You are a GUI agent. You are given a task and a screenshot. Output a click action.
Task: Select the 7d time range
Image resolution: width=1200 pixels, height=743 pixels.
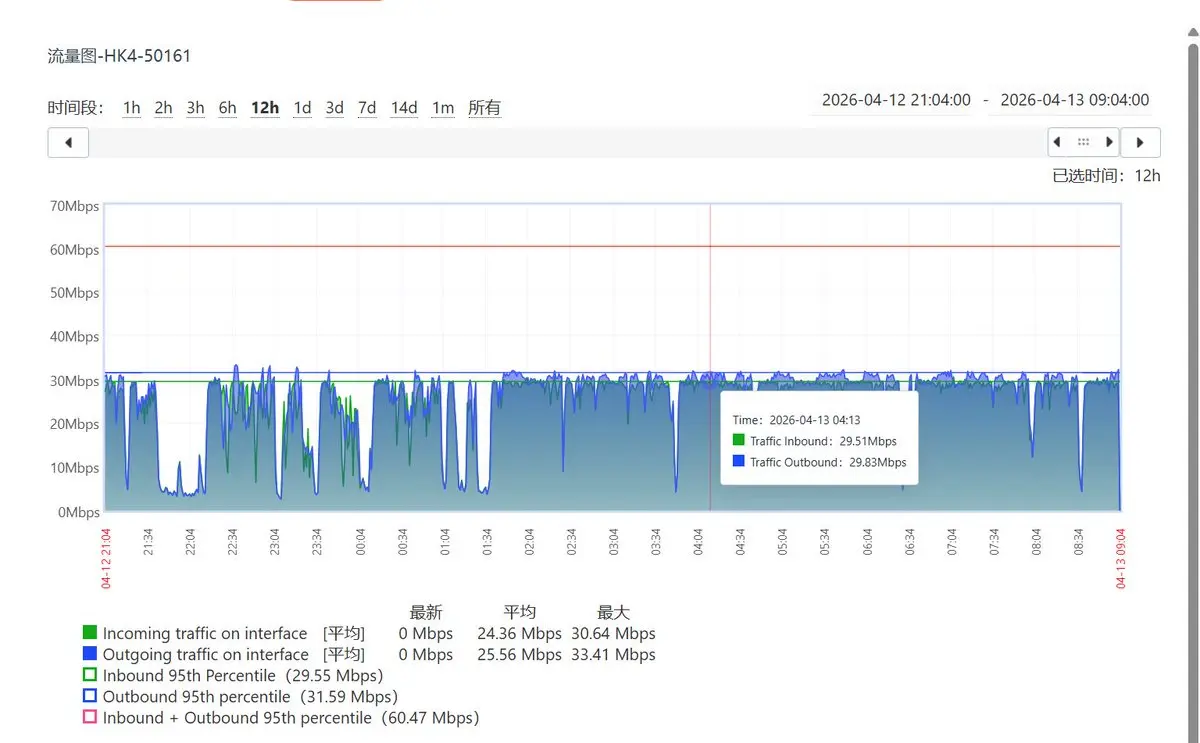[x=367, y=108]
